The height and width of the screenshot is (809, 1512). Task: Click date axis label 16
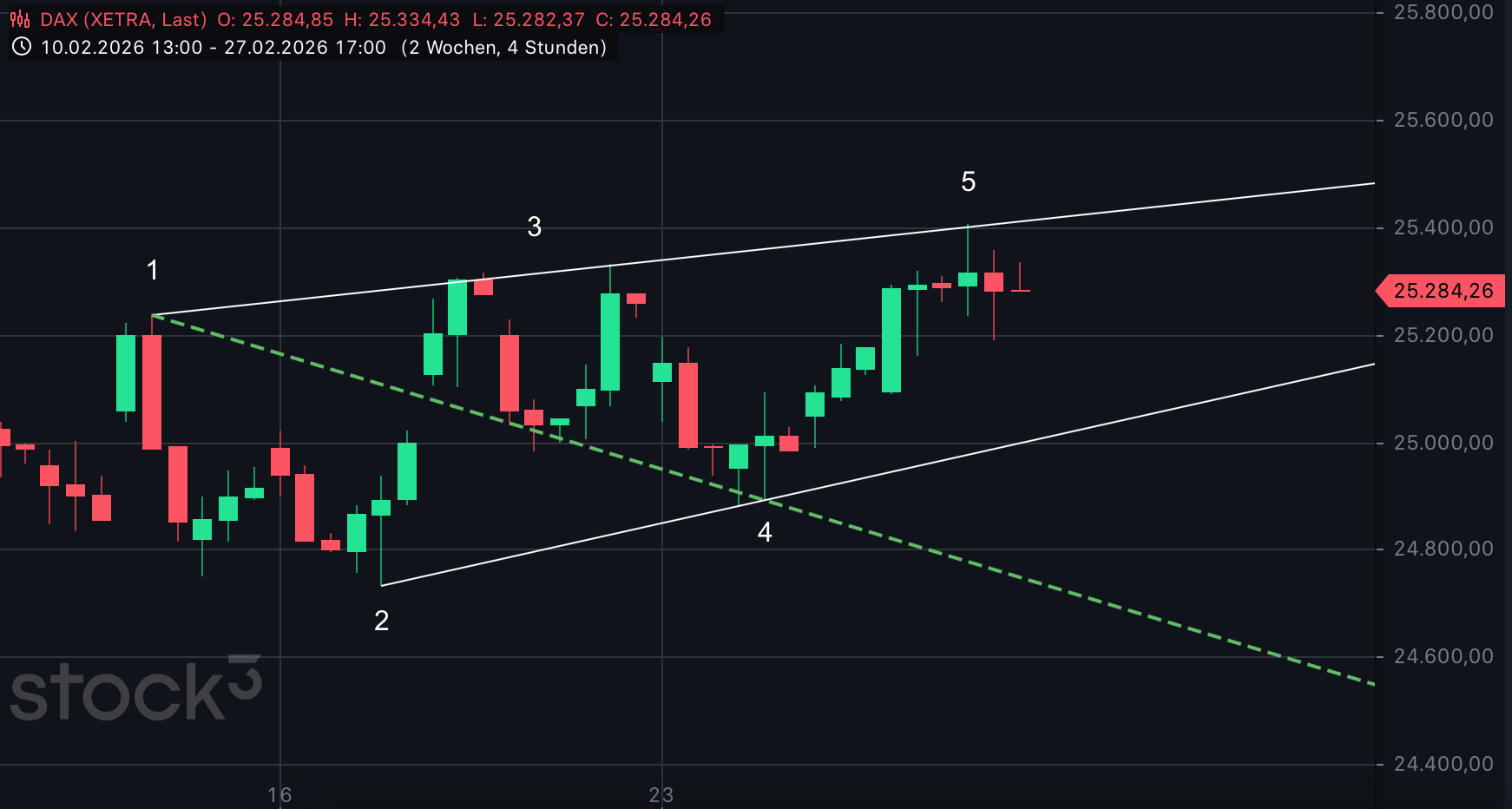279,794
